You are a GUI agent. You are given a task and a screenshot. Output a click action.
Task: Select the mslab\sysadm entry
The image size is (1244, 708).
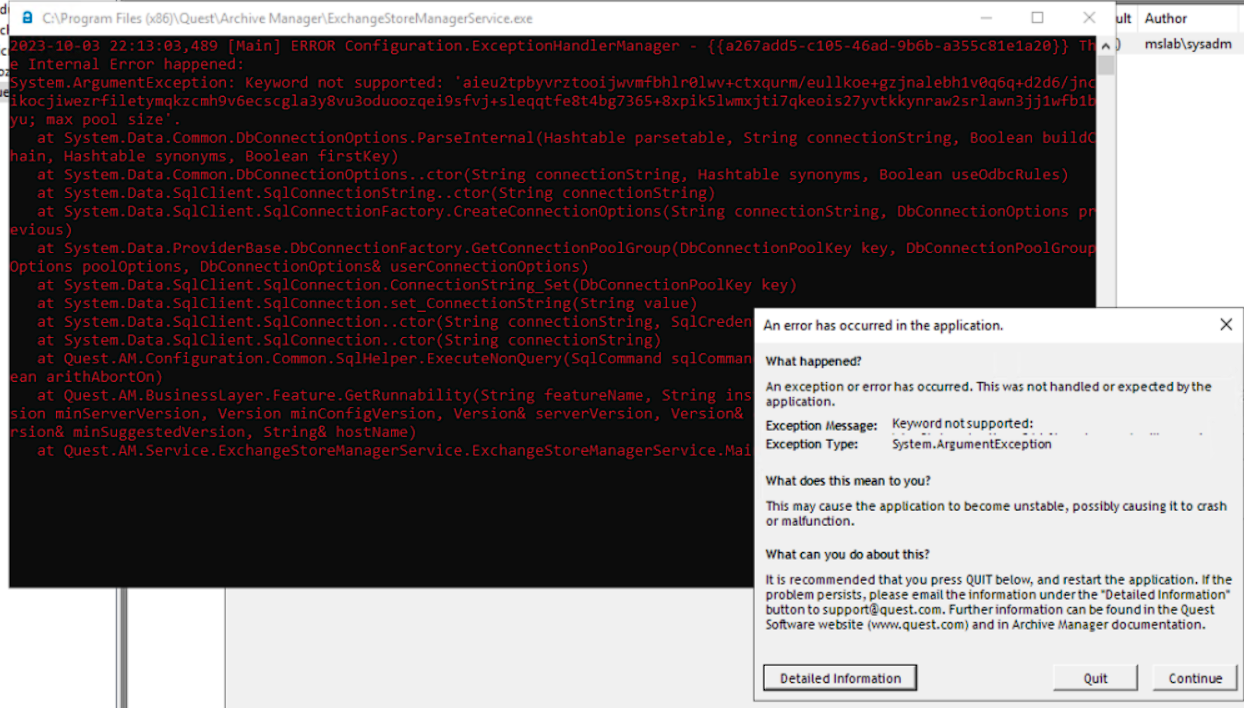point(1186,43)
